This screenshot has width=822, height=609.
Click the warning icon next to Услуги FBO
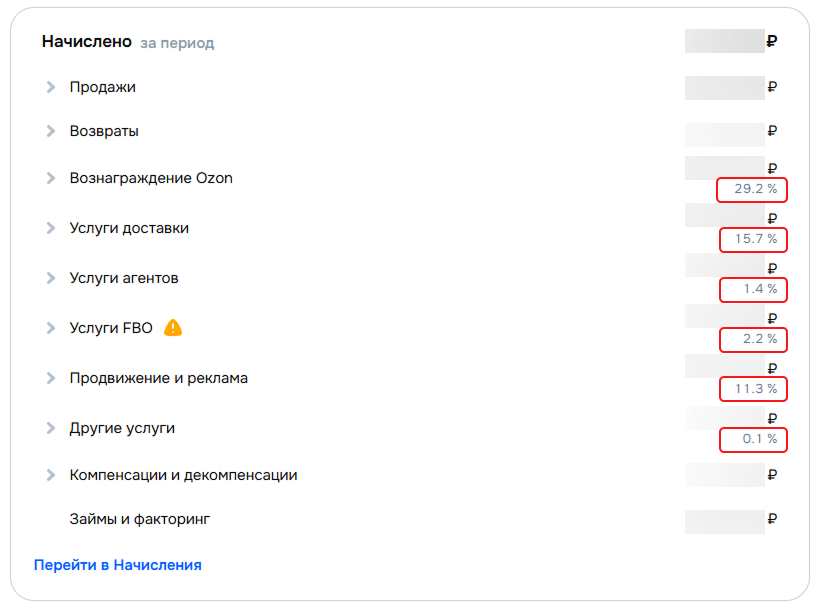point(172,327)
